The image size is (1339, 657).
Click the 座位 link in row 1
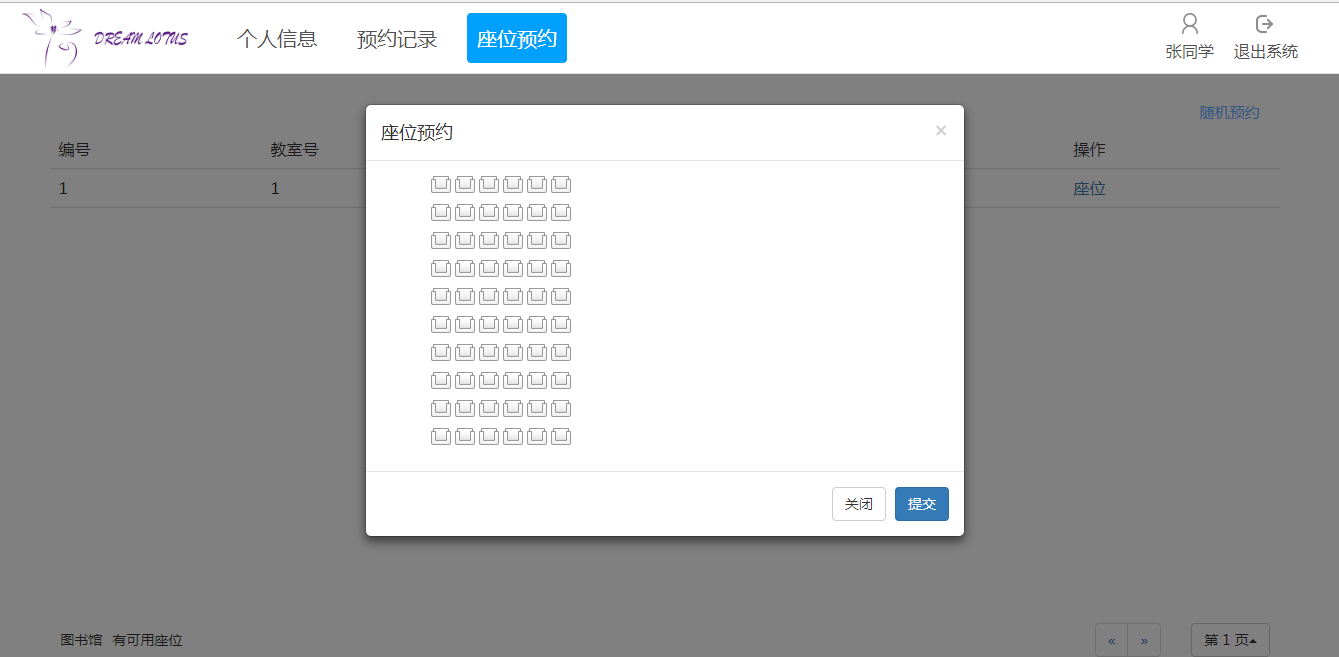click(1090, 188)
